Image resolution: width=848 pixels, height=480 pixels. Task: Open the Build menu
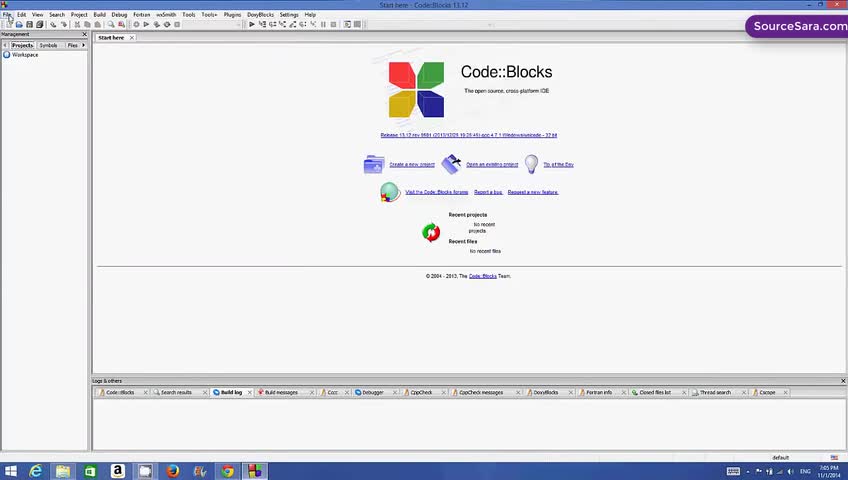tap(100, 15)
